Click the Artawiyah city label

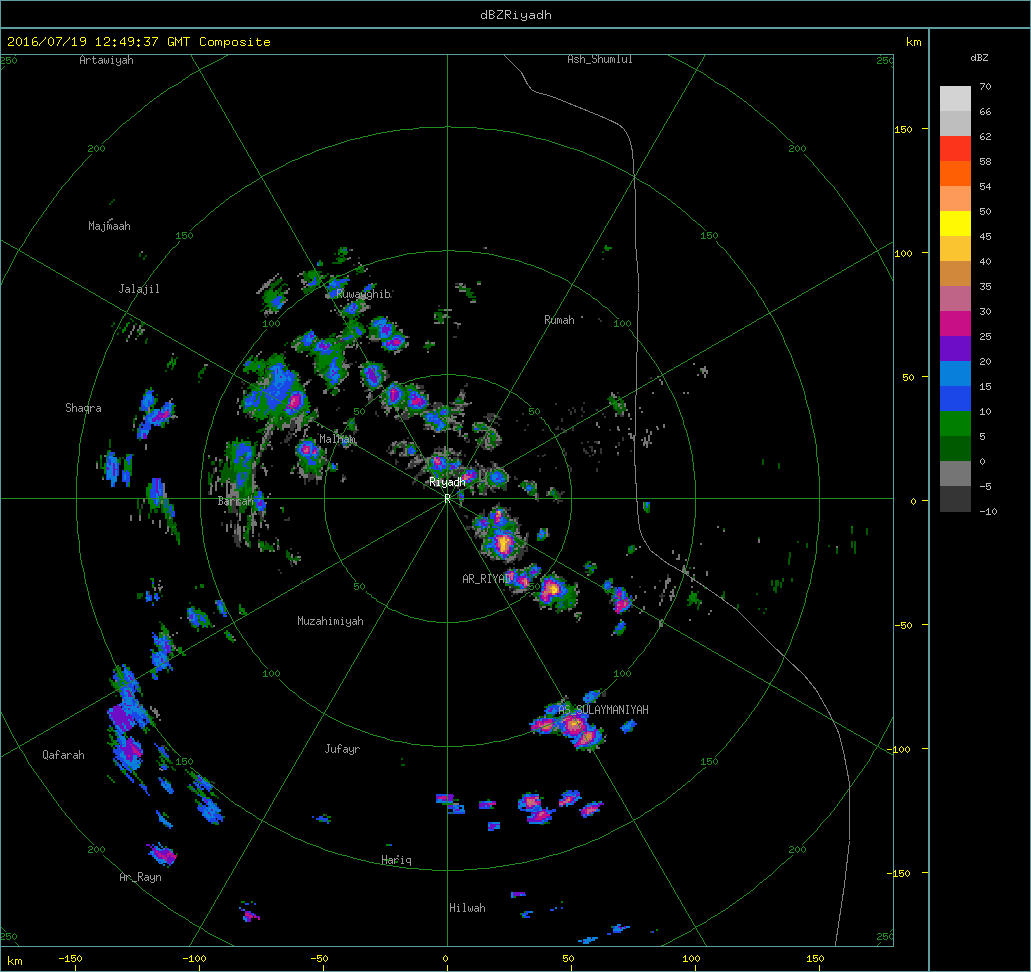click(107, 60)
